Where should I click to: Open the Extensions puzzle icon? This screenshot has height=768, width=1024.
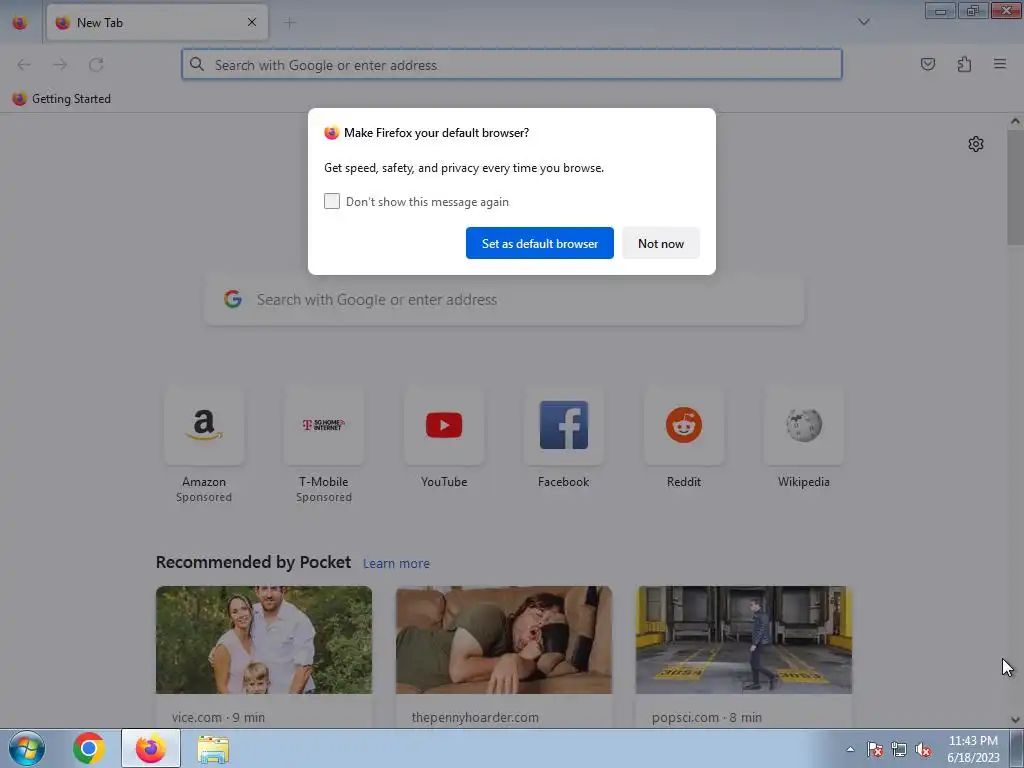tap(964, 64)
